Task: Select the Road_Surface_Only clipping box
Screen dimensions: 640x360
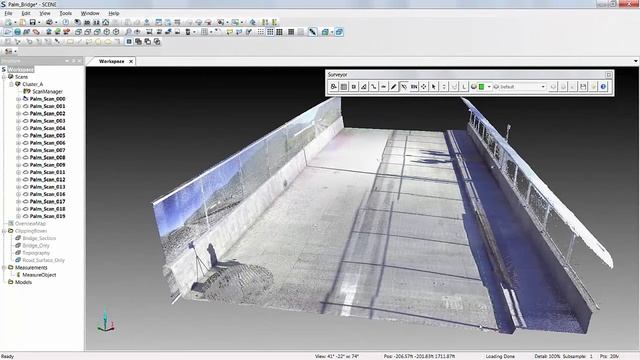Action: click(43, 260)
